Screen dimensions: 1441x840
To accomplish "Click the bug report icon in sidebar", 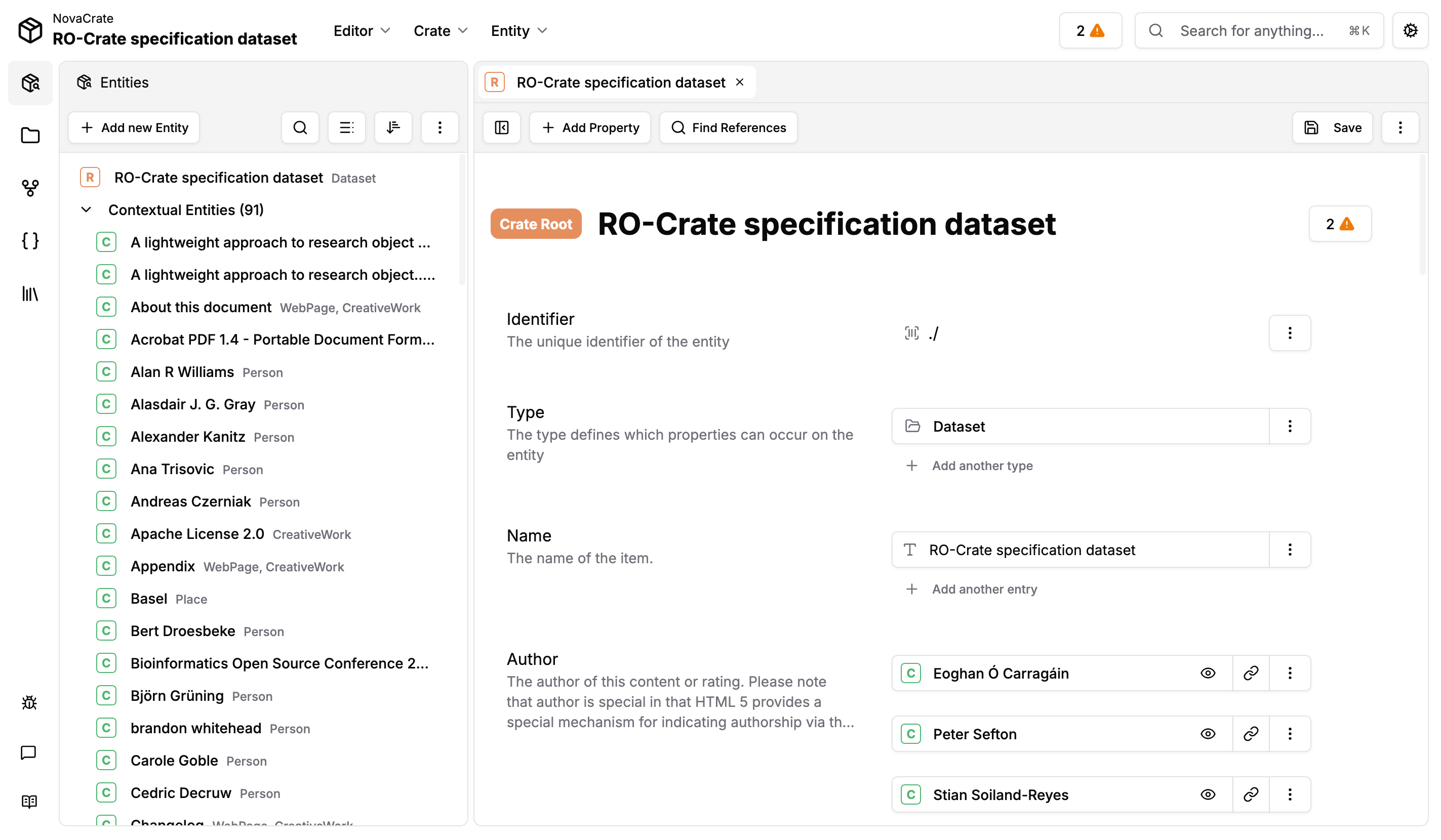I will tap(29, 702).
